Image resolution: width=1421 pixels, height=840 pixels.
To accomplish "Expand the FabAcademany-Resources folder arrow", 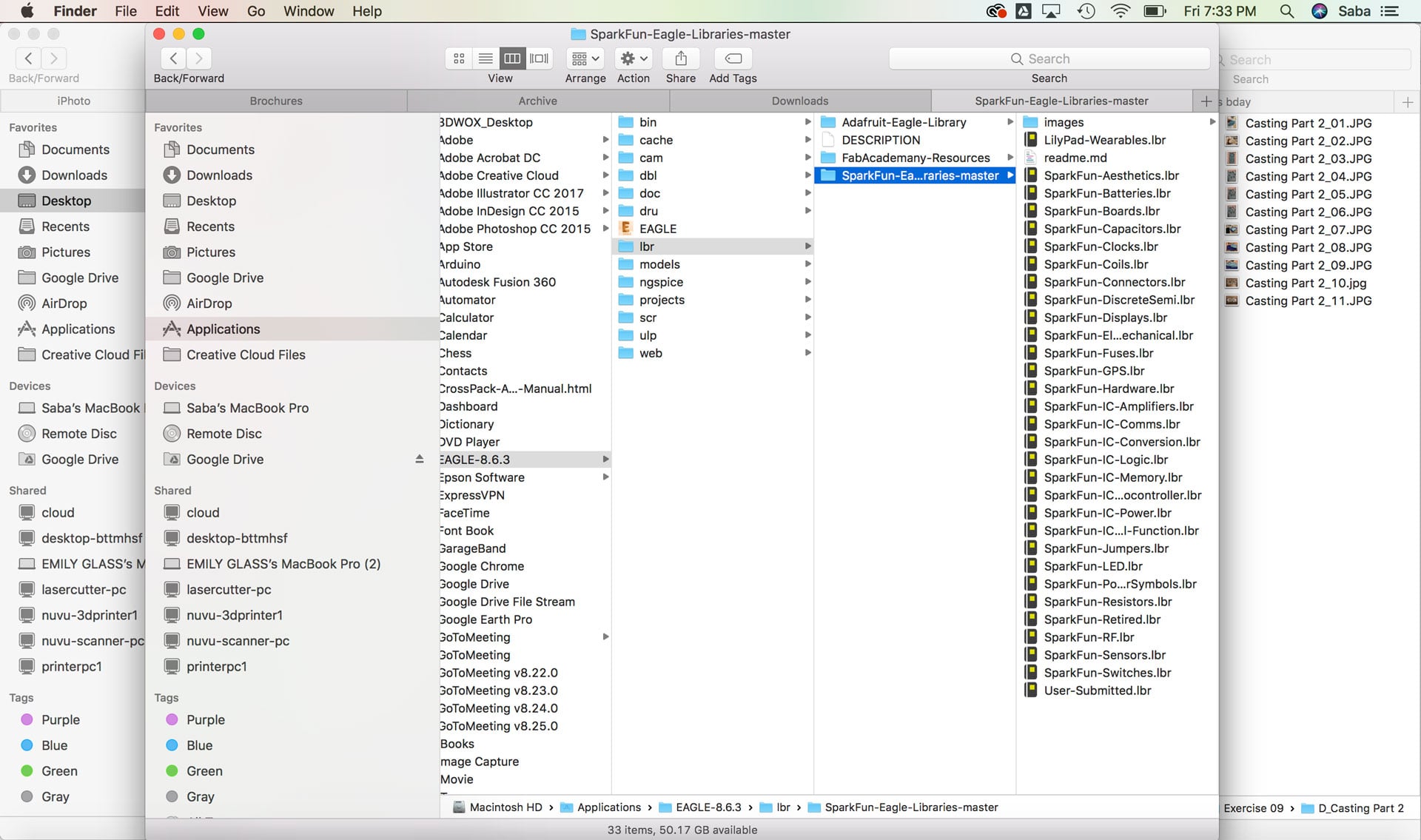I will tap(1010, 158).
